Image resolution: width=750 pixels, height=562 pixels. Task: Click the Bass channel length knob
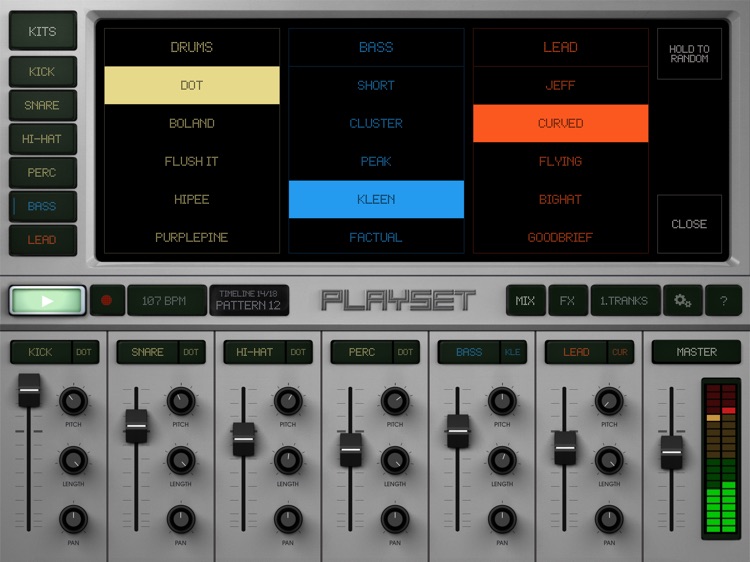[x=502, y=460]
